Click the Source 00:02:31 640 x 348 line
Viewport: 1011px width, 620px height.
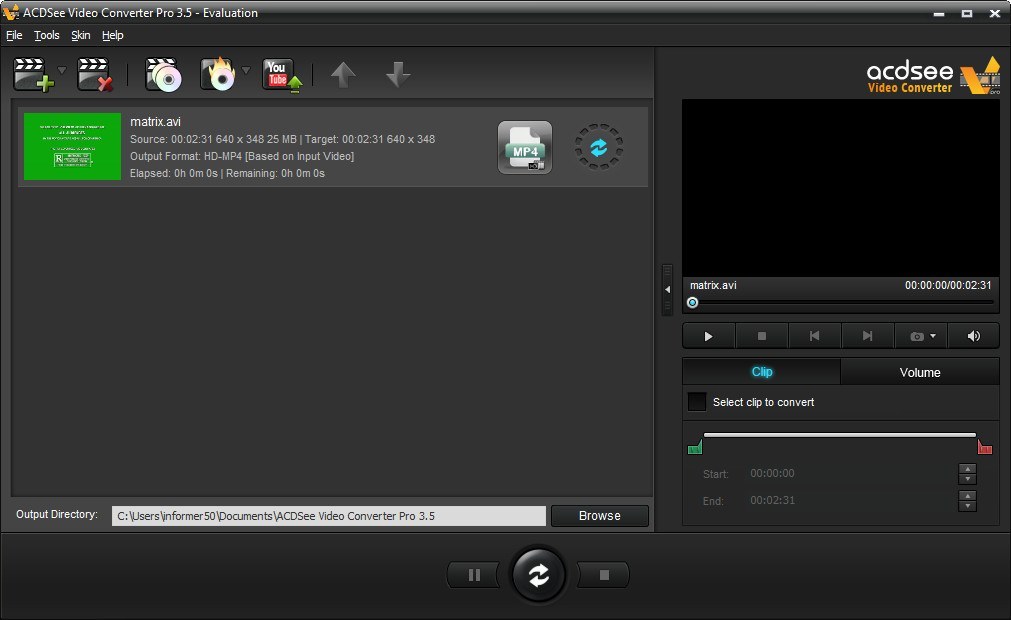(282, 139)
